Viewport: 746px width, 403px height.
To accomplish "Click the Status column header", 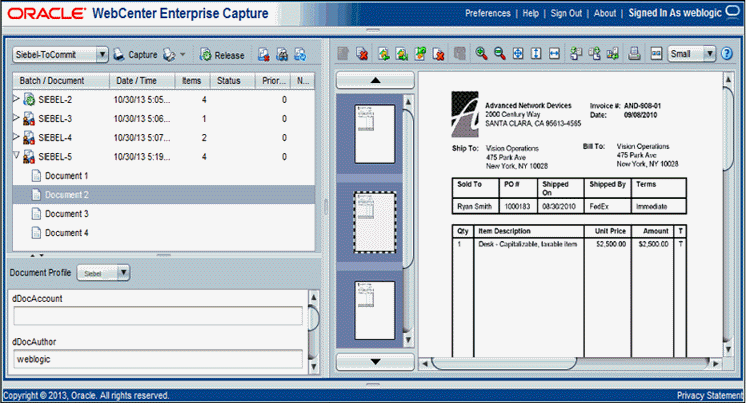I will click(x=232, y=80).
